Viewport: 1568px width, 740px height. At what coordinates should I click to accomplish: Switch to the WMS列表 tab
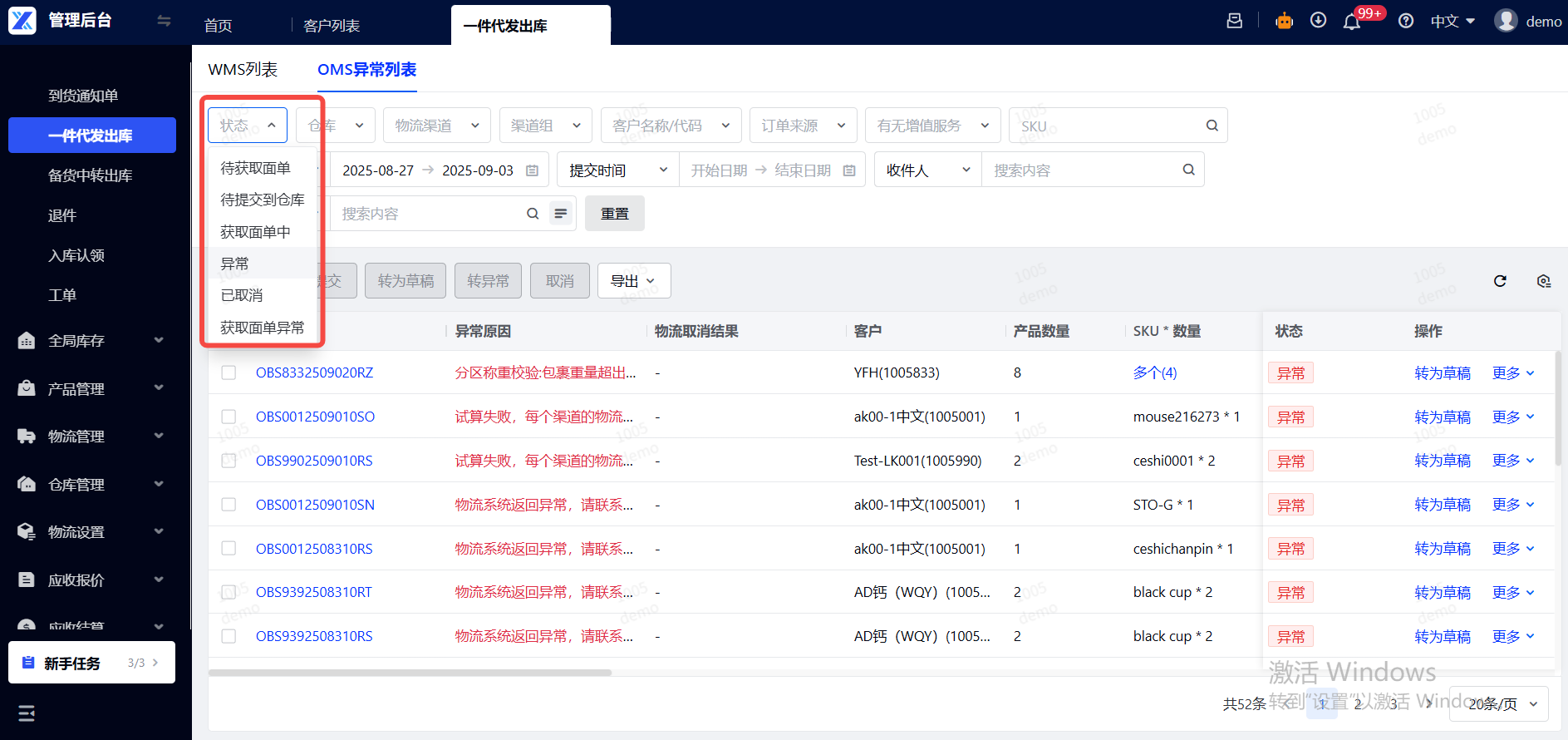coord(243,70)
